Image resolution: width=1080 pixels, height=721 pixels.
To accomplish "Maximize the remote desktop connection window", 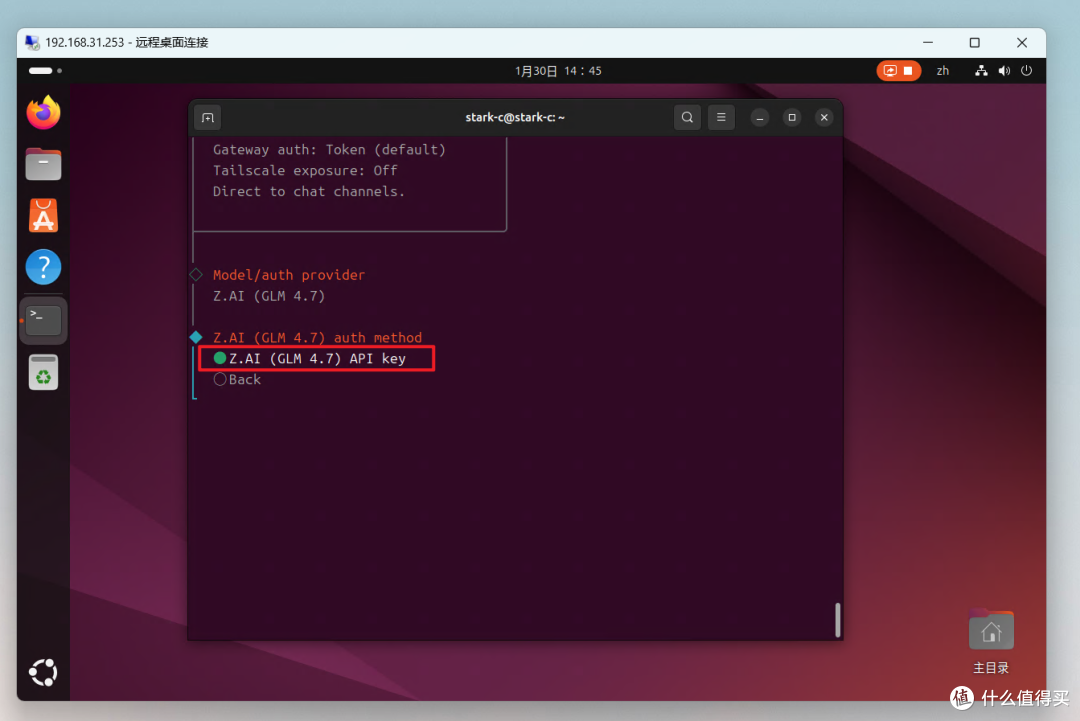I will click(x=974, y=43).
